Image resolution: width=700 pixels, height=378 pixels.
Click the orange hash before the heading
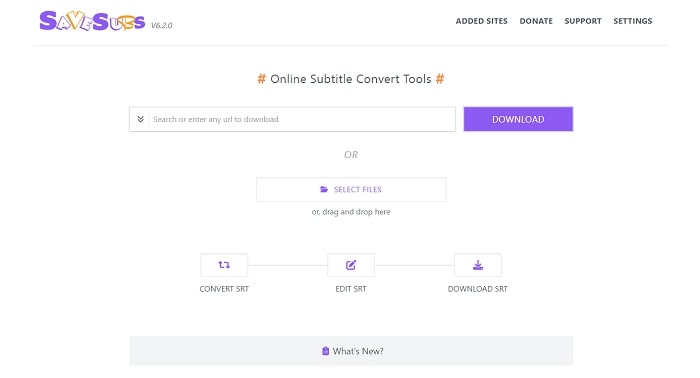point(262,79)
